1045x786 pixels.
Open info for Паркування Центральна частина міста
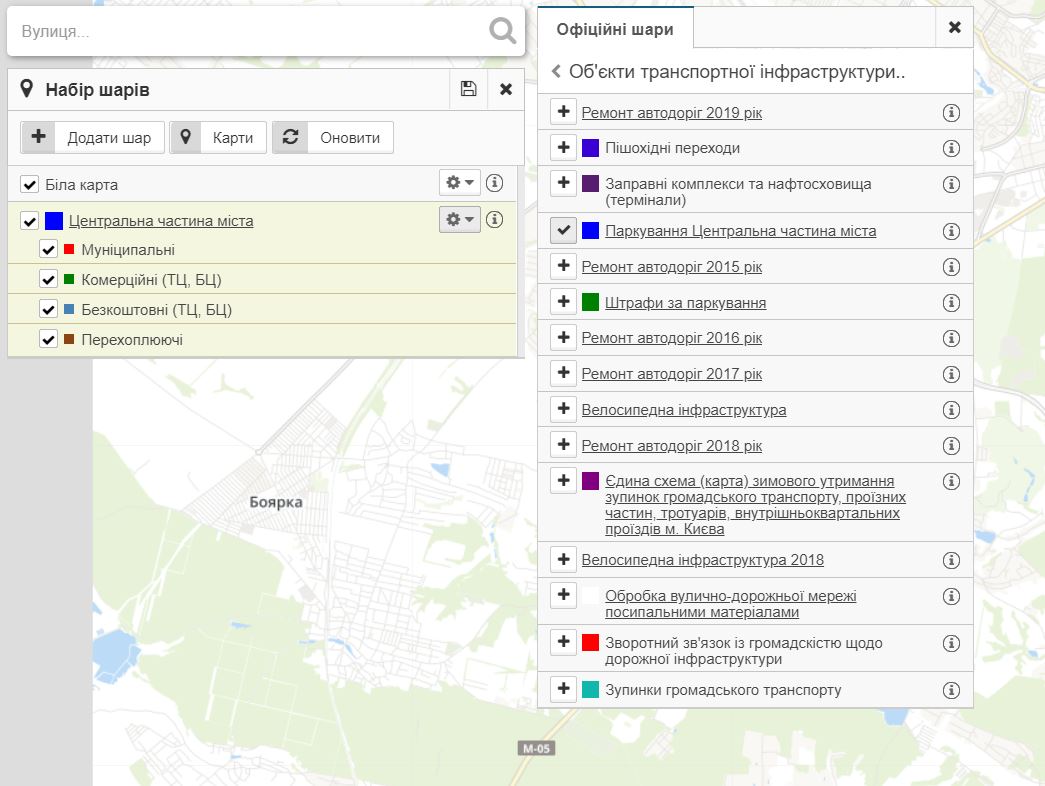click(951, 231)
